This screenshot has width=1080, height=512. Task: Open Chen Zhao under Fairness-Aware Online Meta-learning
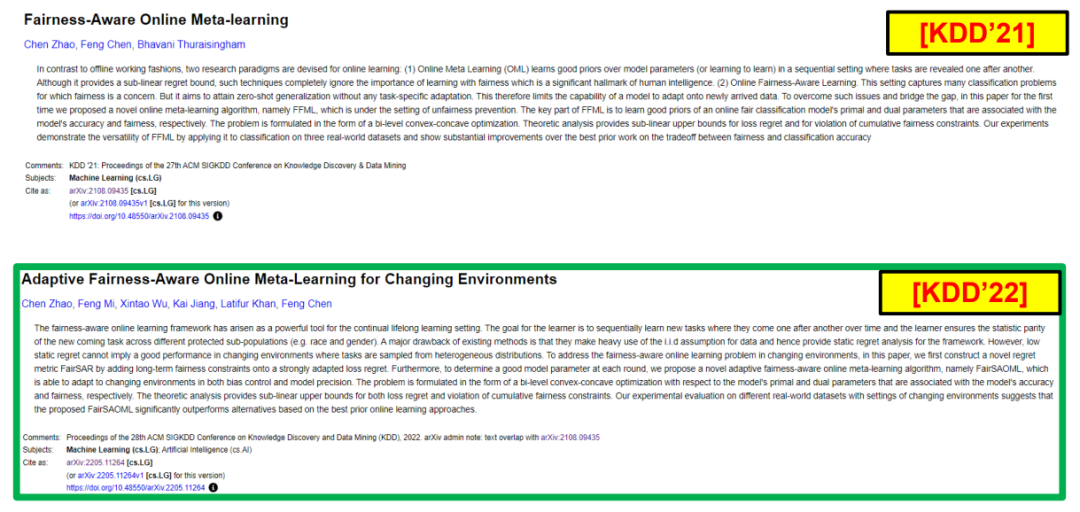pos(50,45)
